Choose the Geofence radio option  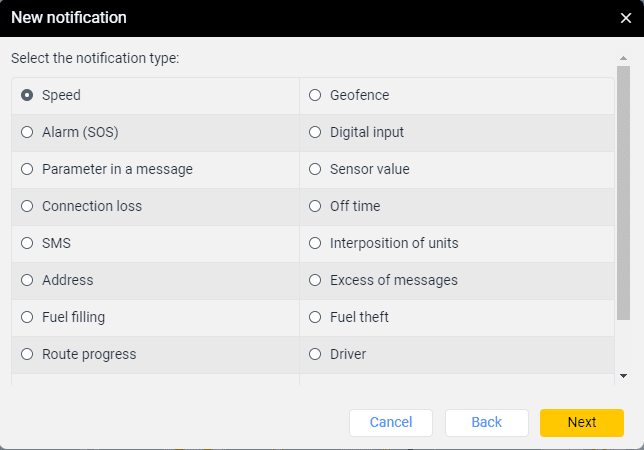[315, 96]
